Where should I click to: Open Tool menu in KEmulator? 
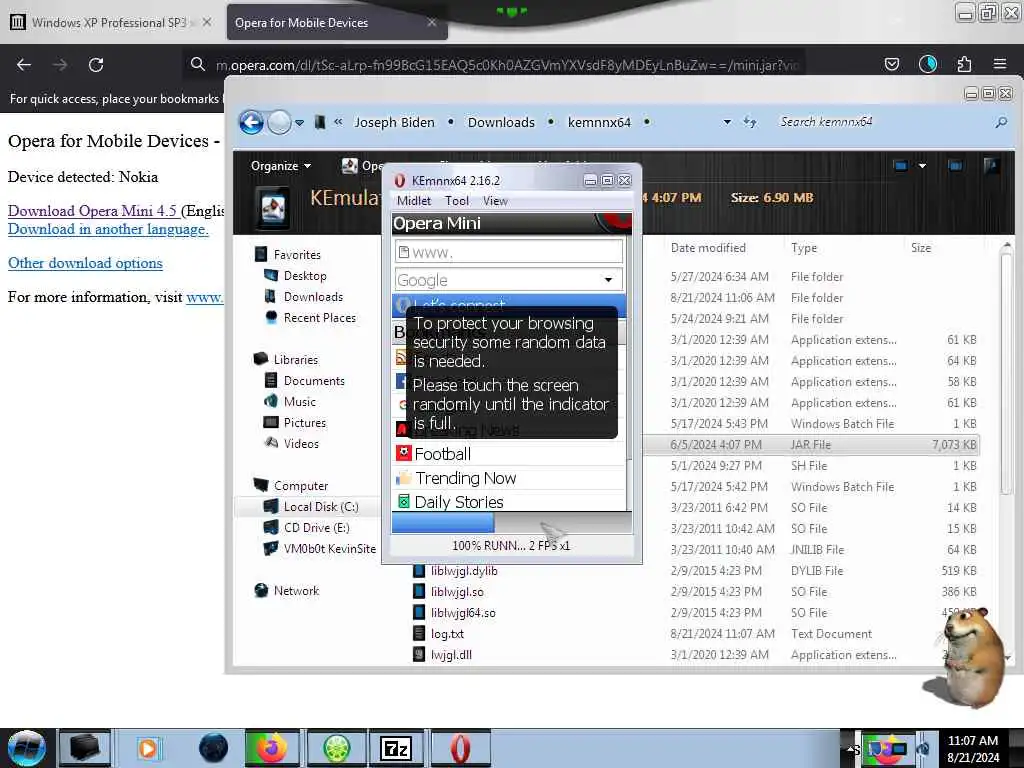(457, 201)
